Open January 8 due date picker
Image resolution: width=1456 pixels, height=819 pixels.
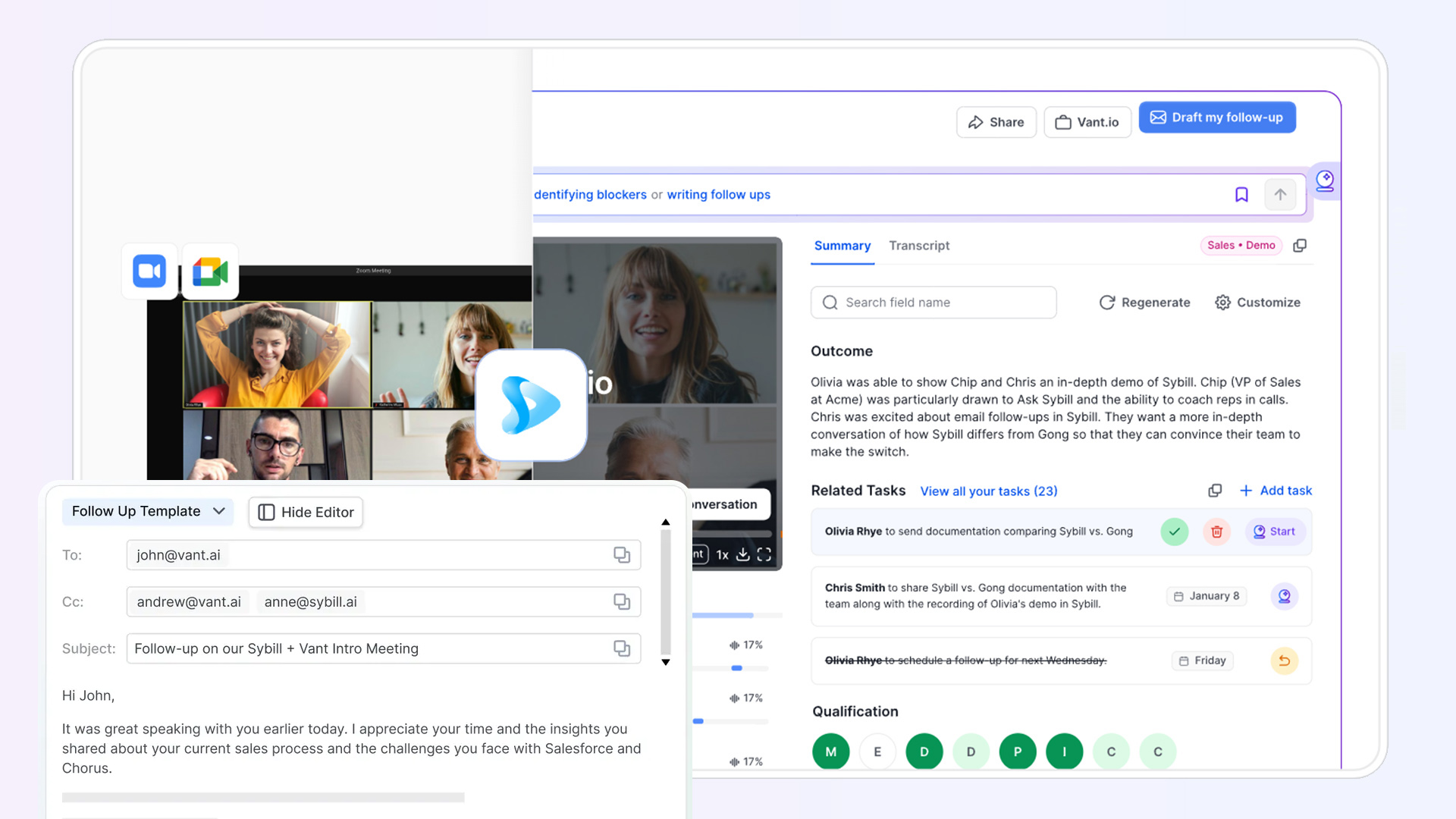tap(1206, 596)
